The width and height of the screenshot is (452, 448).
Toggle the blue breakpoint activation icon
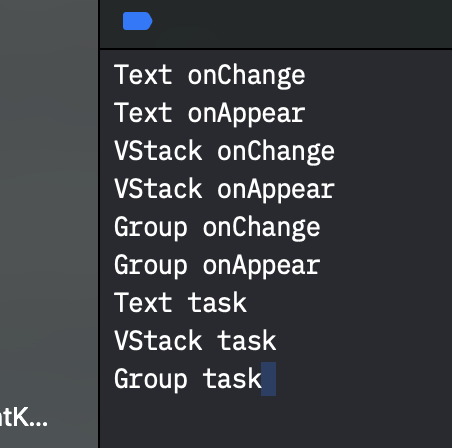[137, 21]
